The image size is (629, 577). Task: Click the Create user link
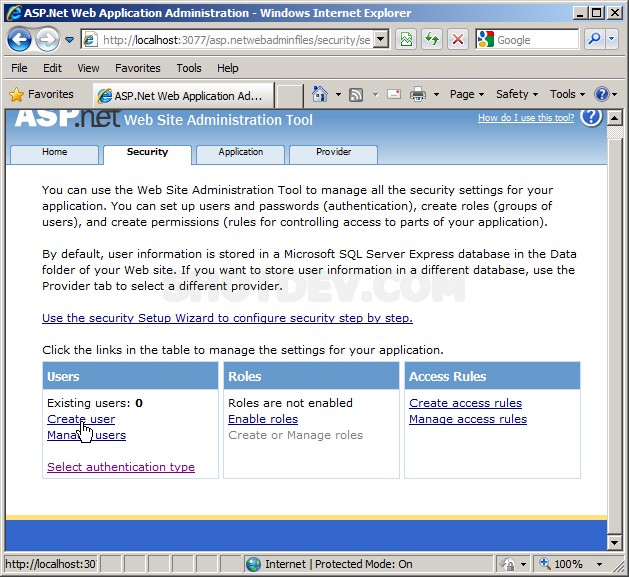click(81, 419)
